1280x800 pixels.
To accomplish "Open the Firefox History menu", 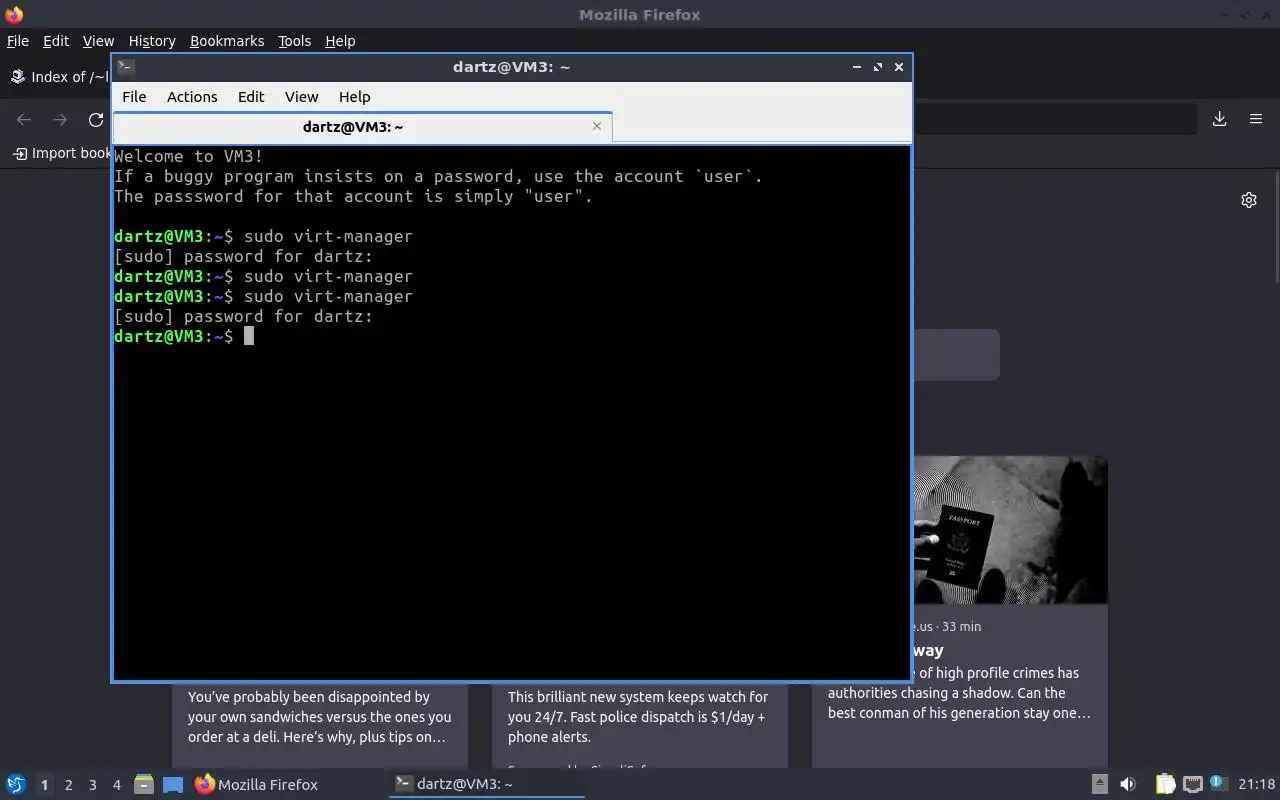I will pyautogui.click(x=152, y=41).
